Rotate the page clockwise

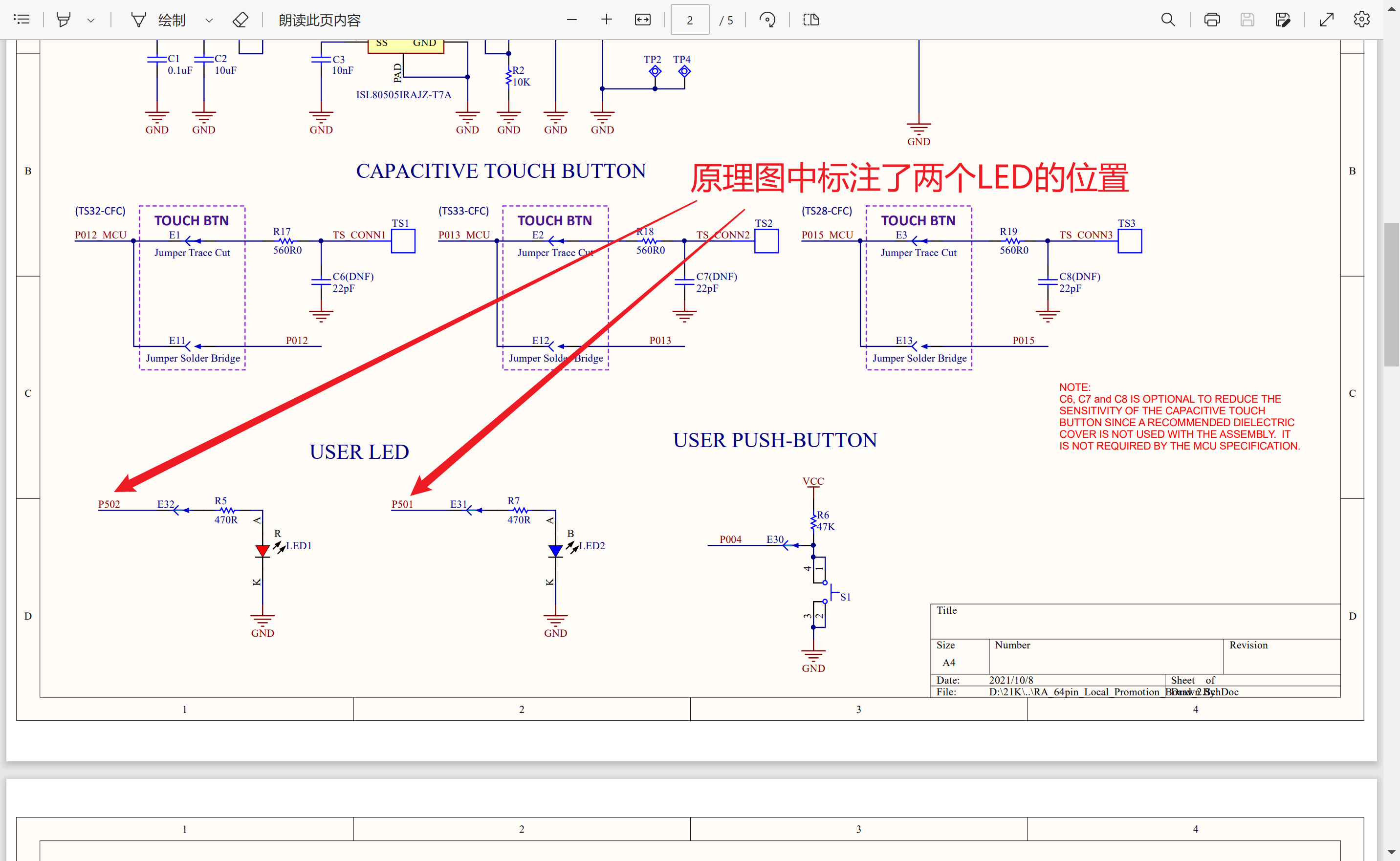(x=768, y=19)
